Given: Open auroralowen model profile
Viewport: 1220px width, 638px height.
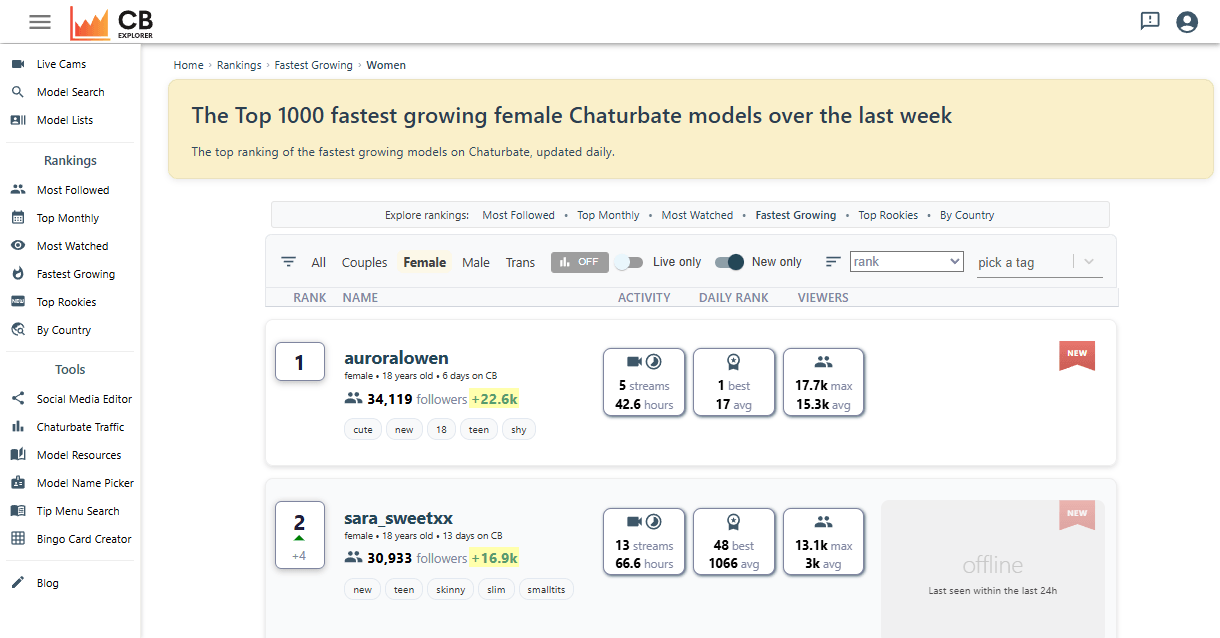Looking at the screenshot, I should pos(396,358).
